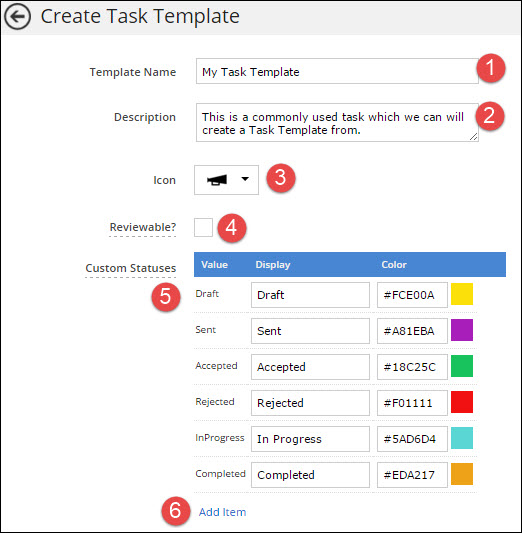Click the #F01111 color code field

412,403
